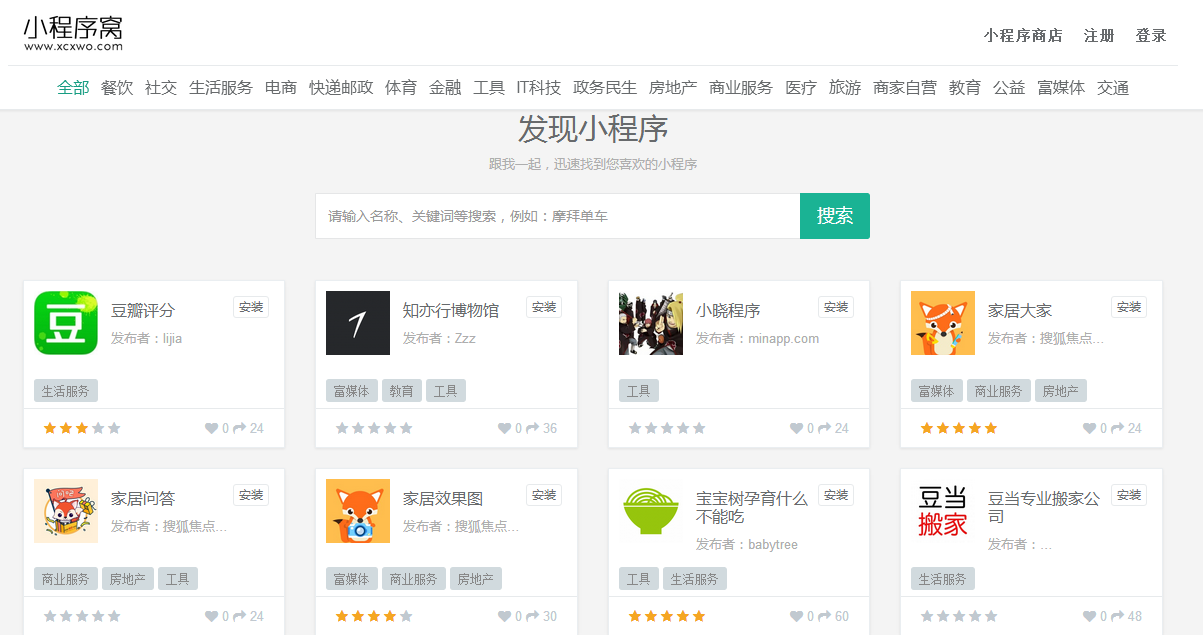Click publisher text babytree
Viewport: 1203px width, 635px height.
tap(773, 544)
